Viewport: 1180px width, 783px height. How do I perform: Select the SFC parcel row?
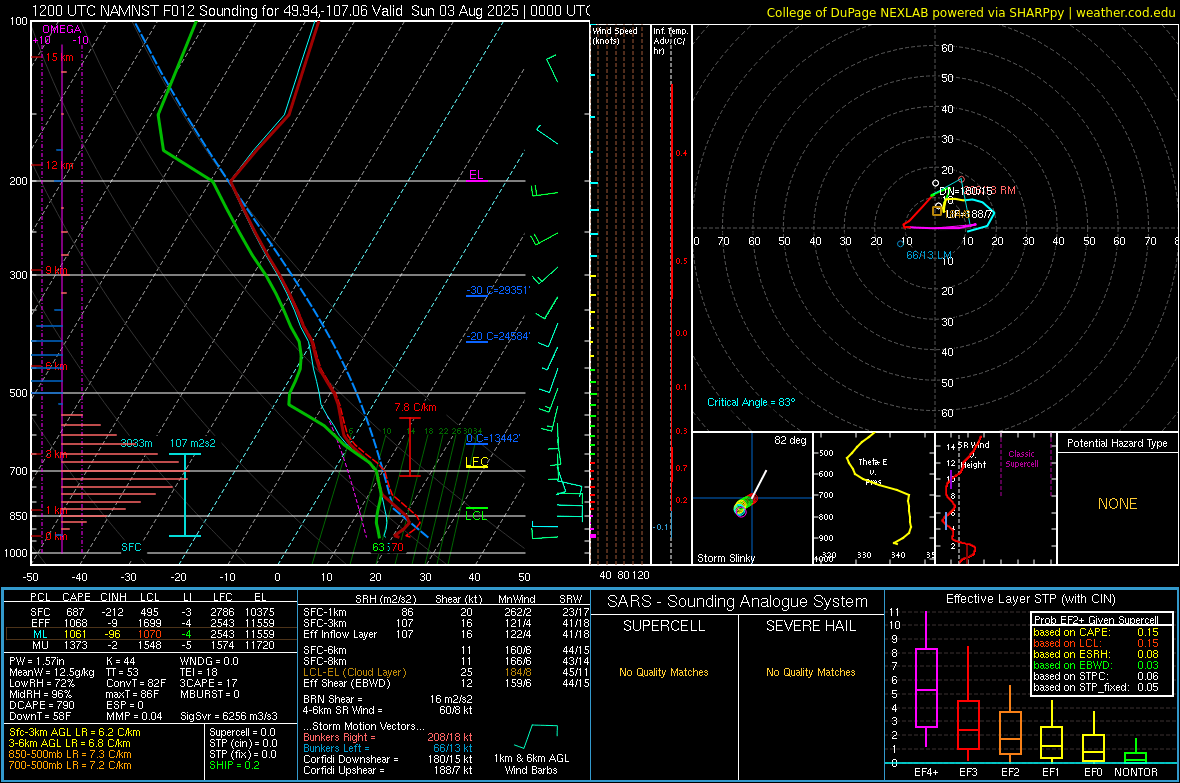[150, 612]
